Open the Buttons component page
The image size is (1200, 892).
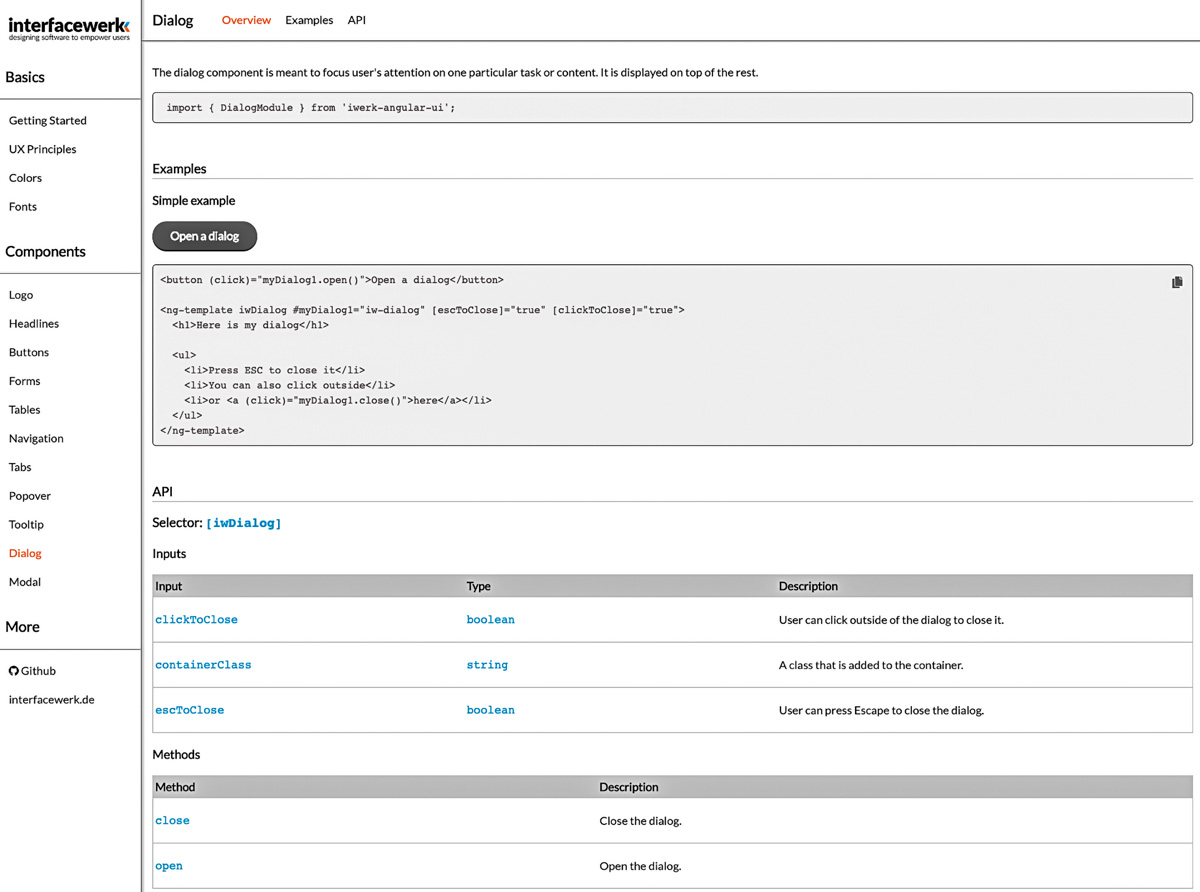(x=28, y=352)
